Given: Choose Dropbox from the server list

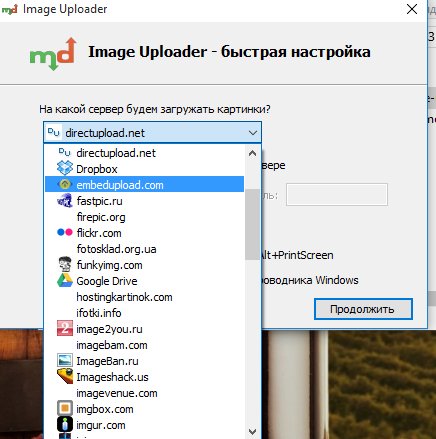Looking at the screenshot, I should click(144, 169).
